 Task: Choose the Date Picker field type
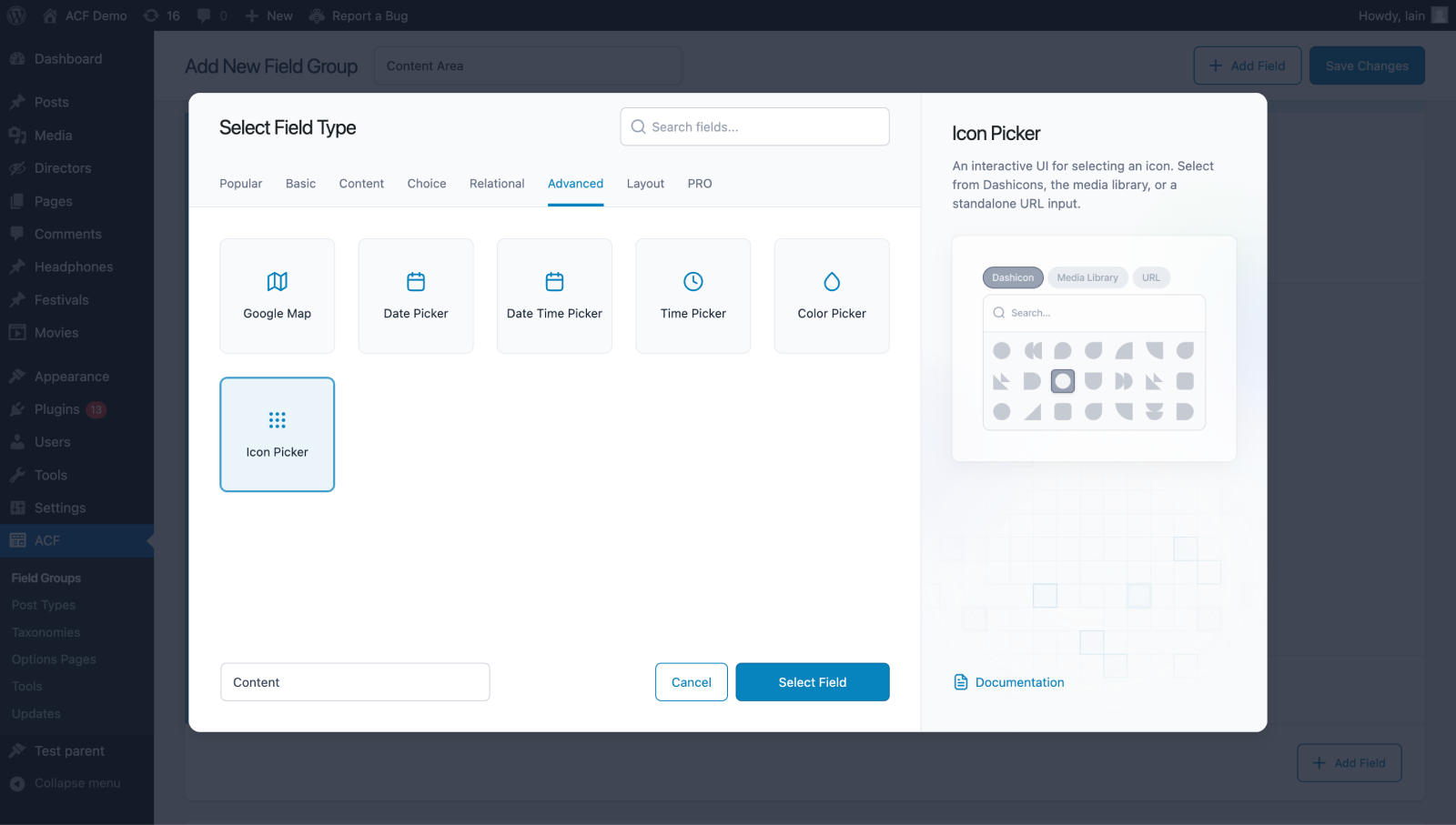(415, 296)
